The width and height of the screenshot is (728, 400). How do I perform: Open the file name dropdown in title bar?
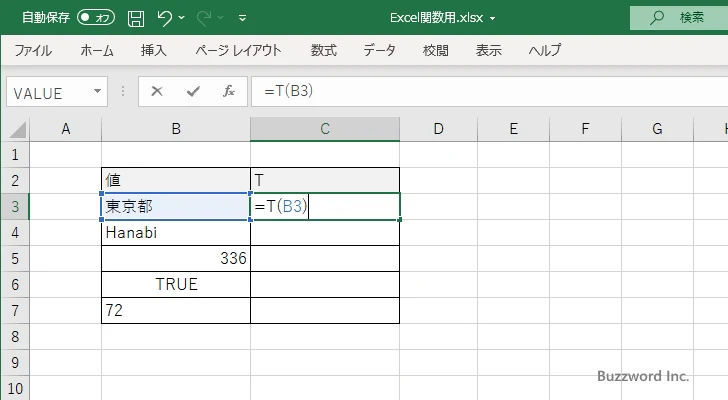click(493, 18)
